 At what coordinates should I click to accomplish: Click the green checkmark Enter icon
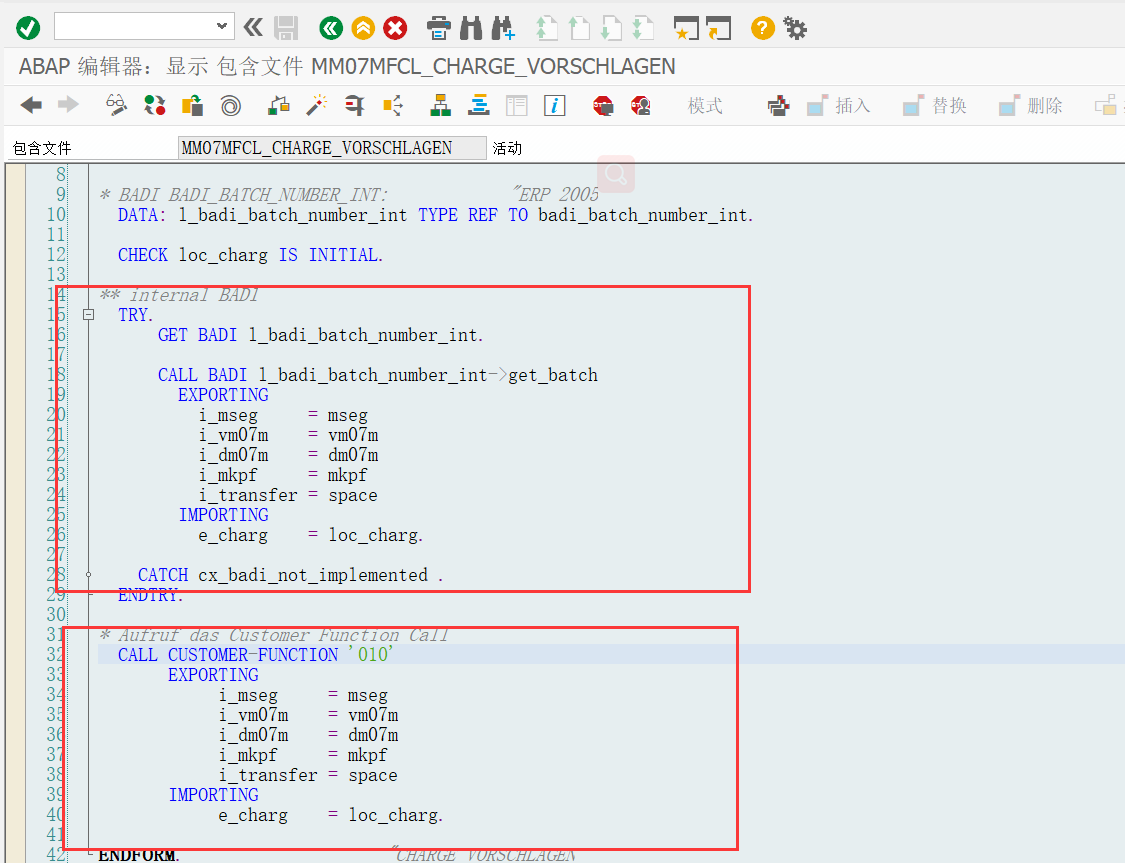28,28
